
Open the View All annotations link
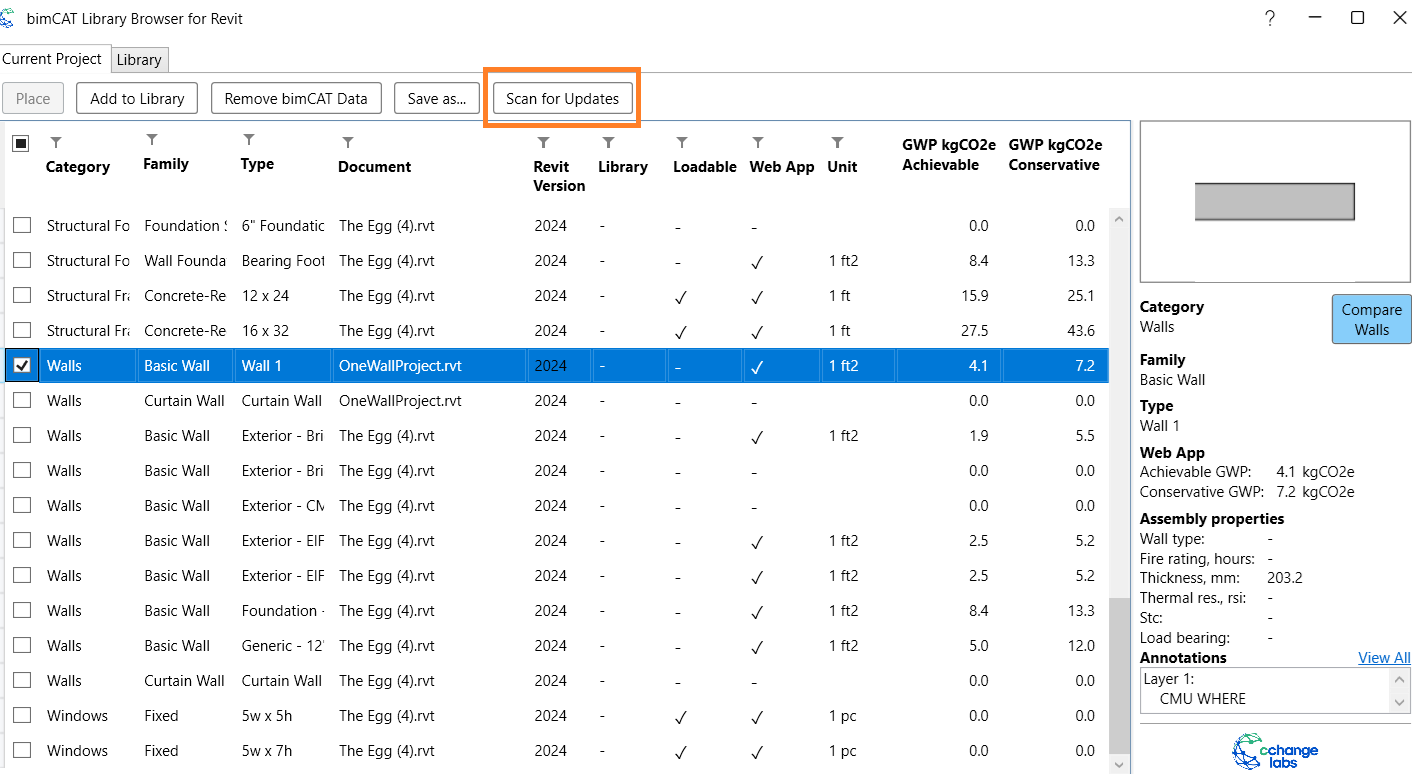[1383, 658]
